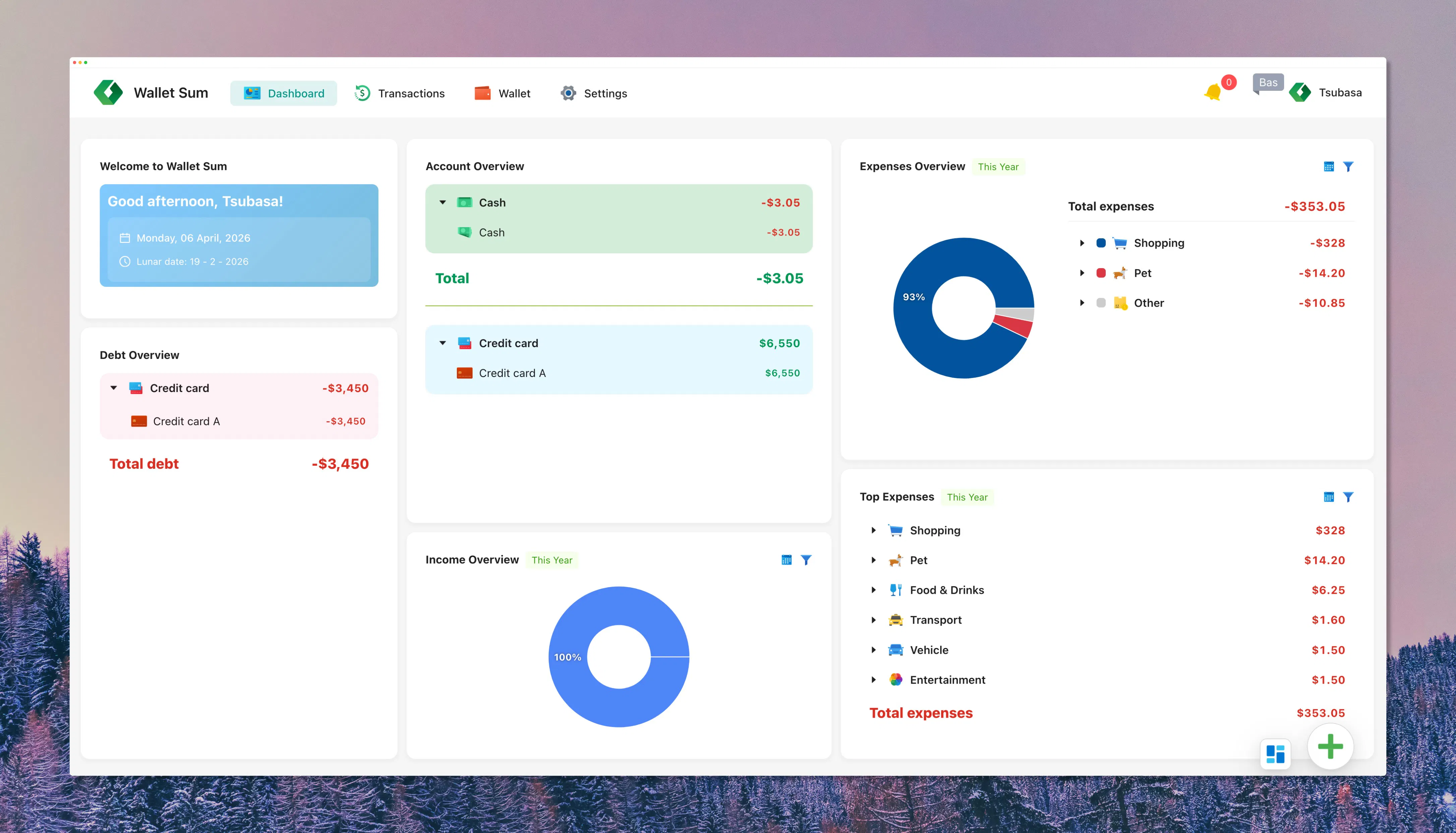
Task: Expand Pet row in Top Expenses
Action: [x=873, y=560]
